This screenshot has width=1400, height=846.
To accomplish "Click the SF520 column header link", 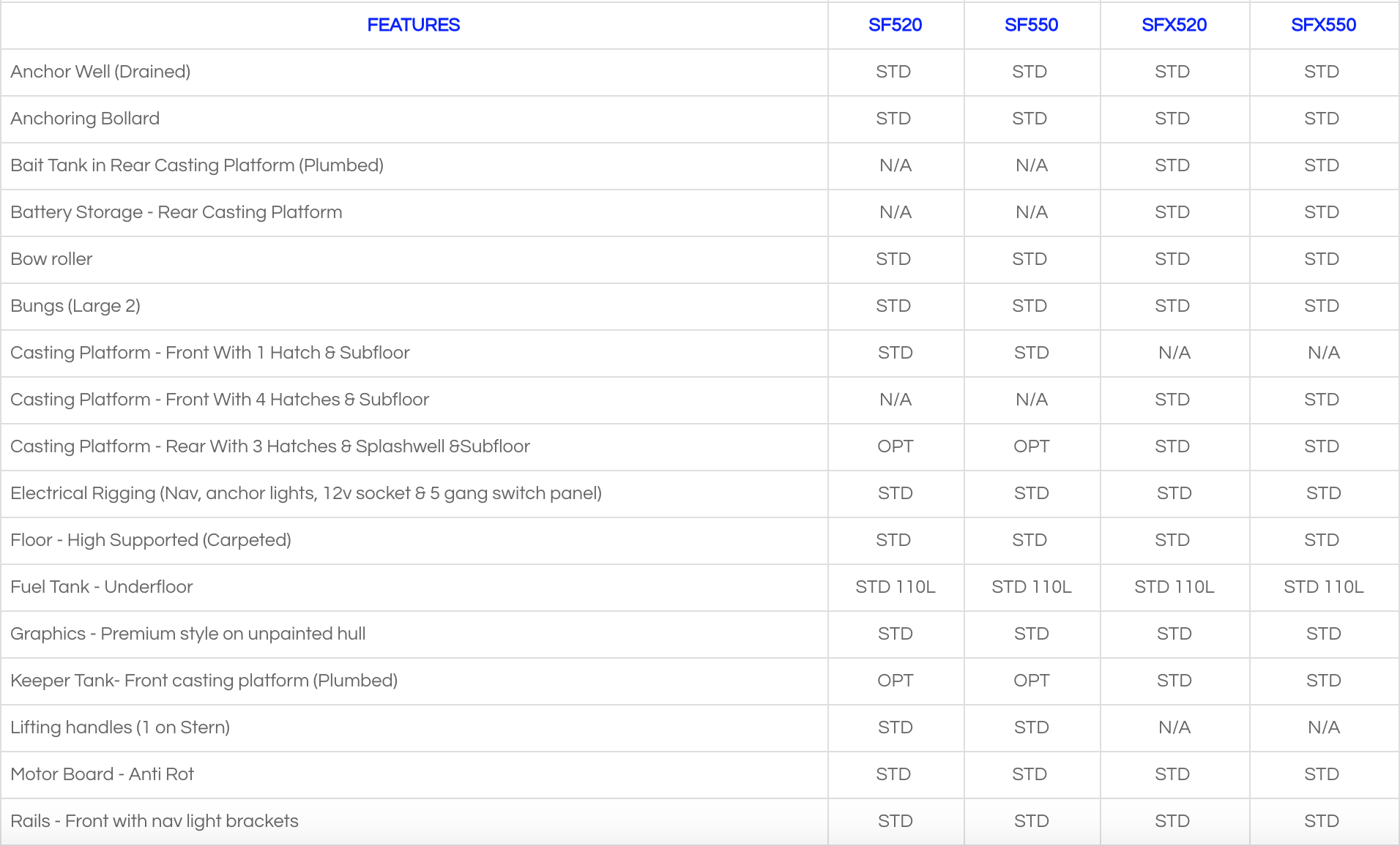I will 895,25.
